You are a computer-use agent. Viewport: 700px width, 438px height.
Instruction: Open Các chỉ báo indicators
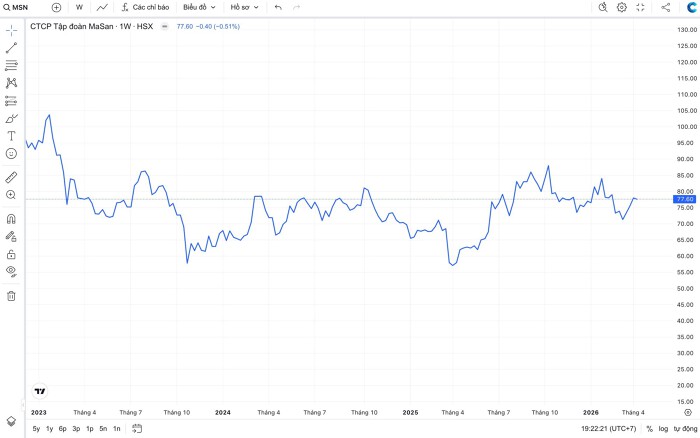(x=146, y=7)
